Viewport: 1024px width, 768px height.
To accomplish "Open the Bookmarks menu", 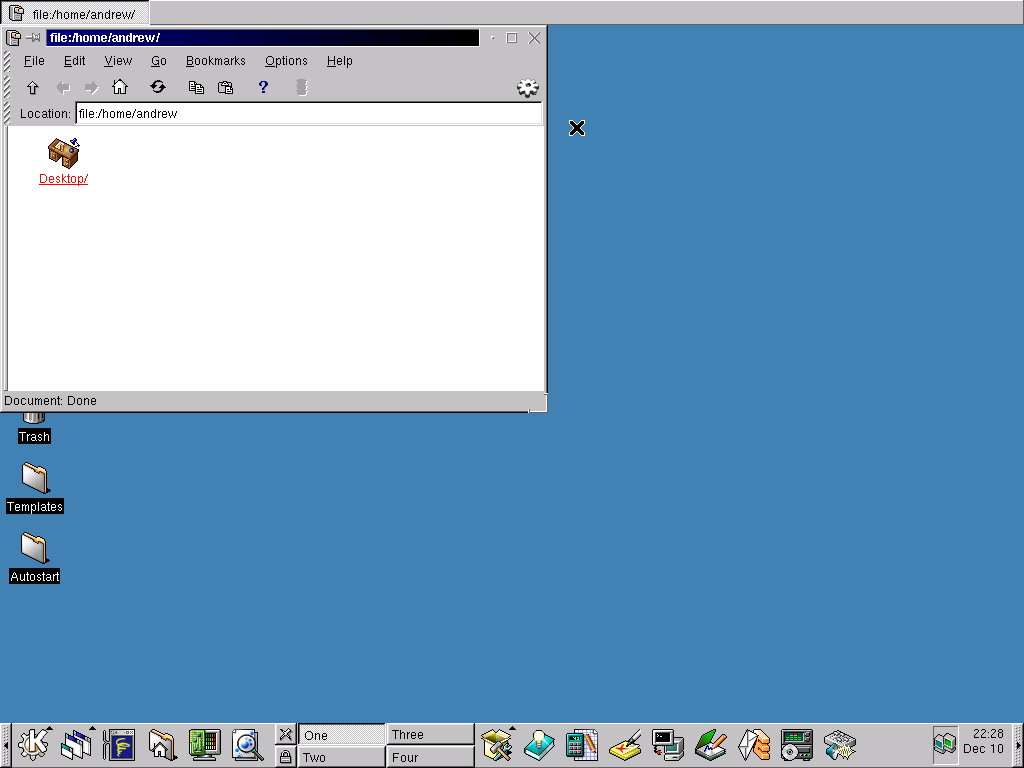I will point(215,61).
